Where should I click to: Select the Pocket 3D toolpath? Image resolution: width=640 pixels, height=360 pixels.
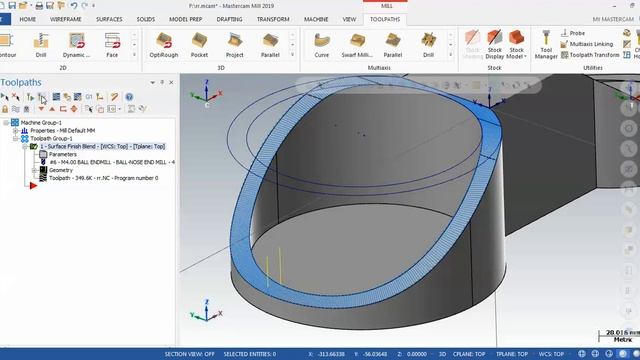(x=199, y=45)
